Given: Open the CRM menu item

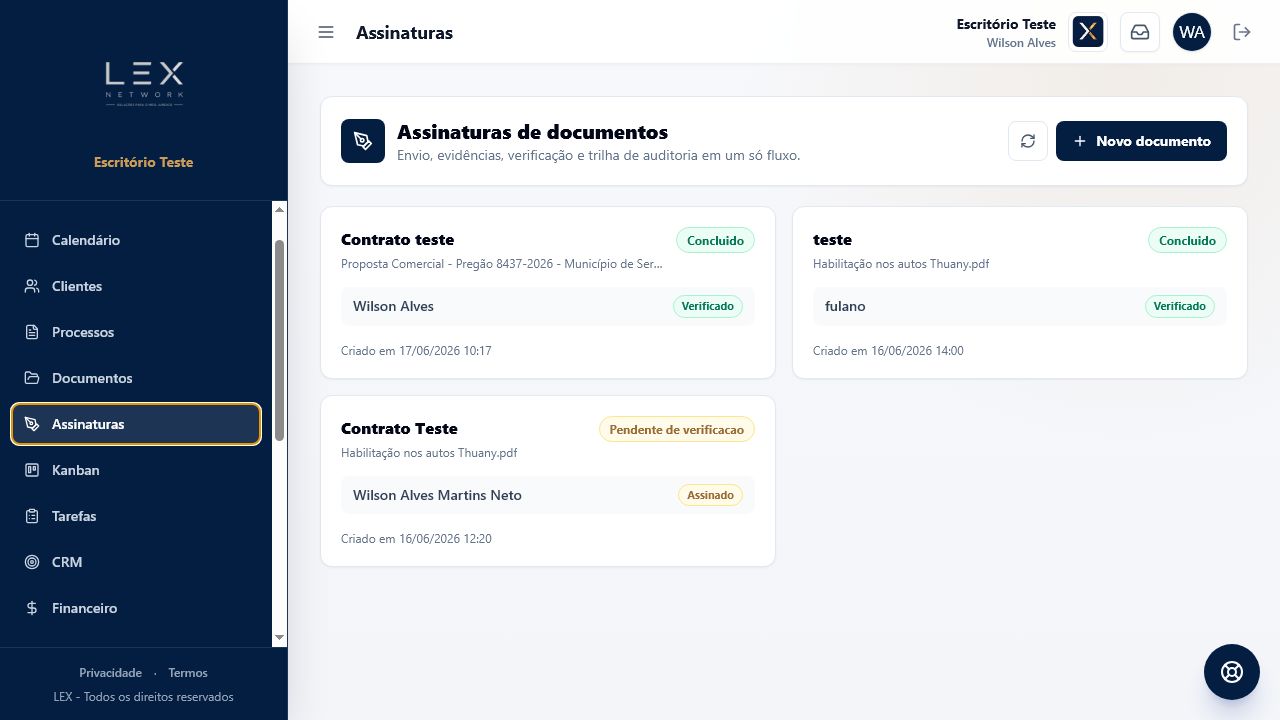Looking at the screenshot, I should [x=136, y=562].
